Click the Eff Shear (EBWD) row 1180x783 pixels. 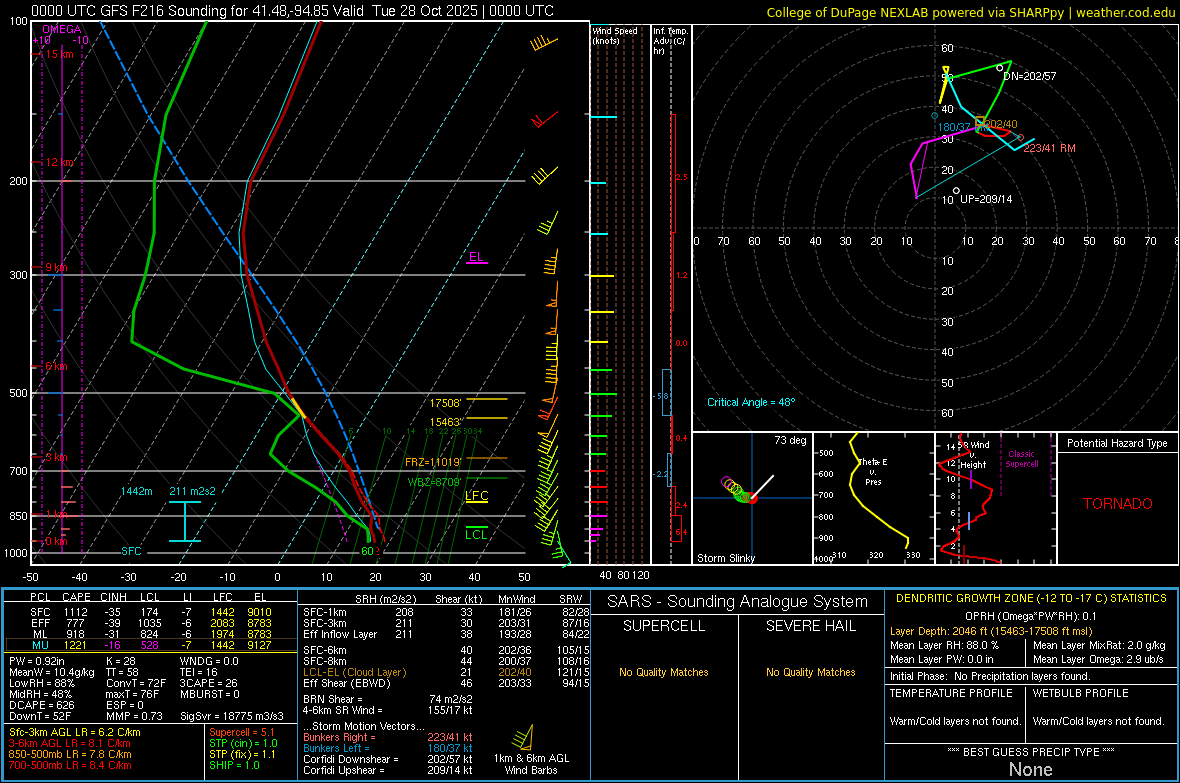click(x=446, y=684)
